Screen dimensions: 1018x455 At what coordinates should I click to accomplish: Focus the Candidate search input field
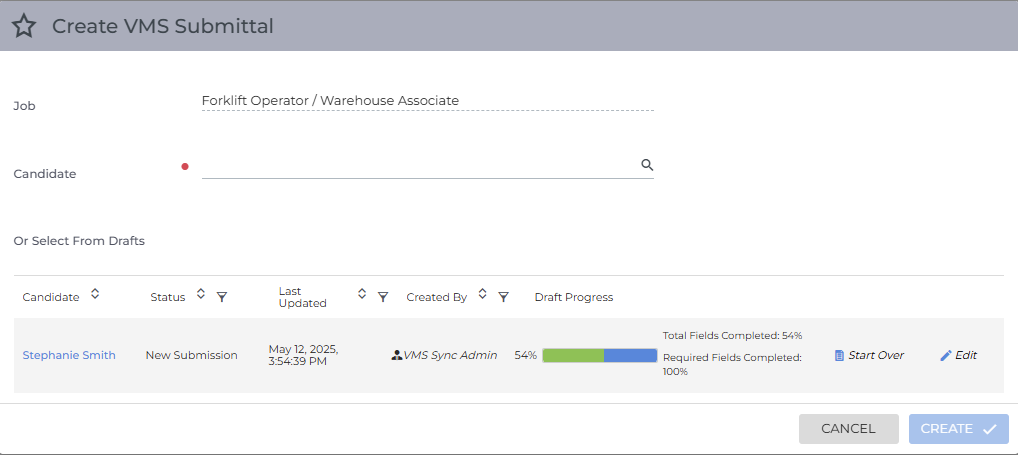[x=420, y=166]
